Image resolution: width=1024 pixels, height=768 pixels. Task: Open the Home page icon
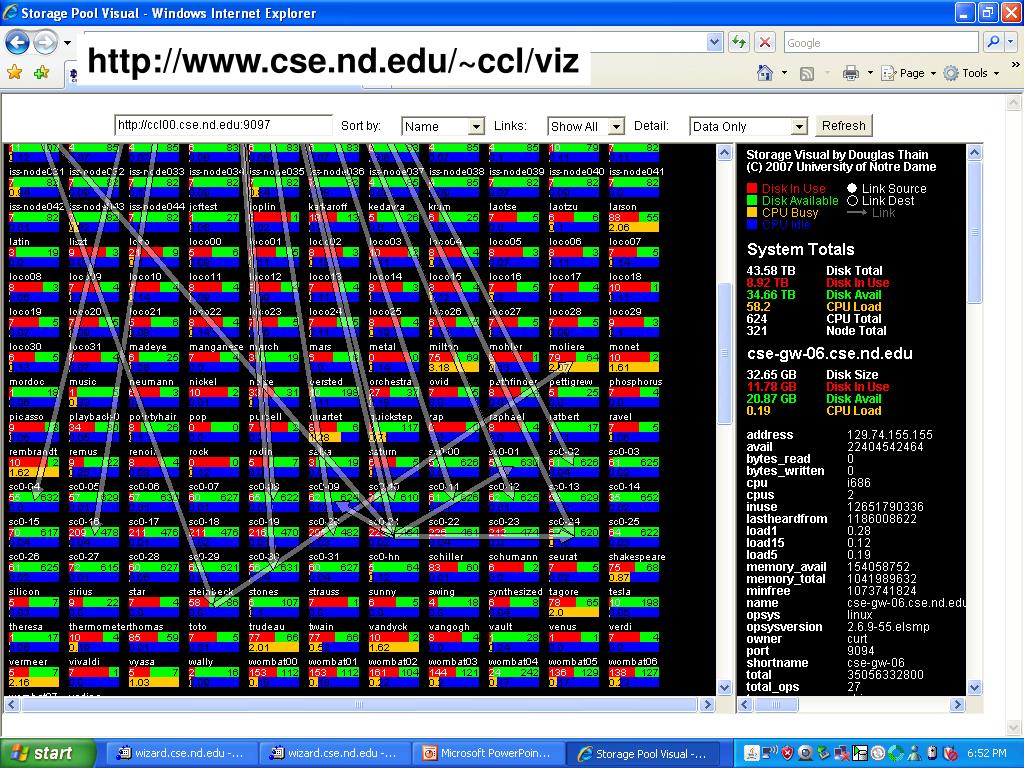tap(765, 73)
